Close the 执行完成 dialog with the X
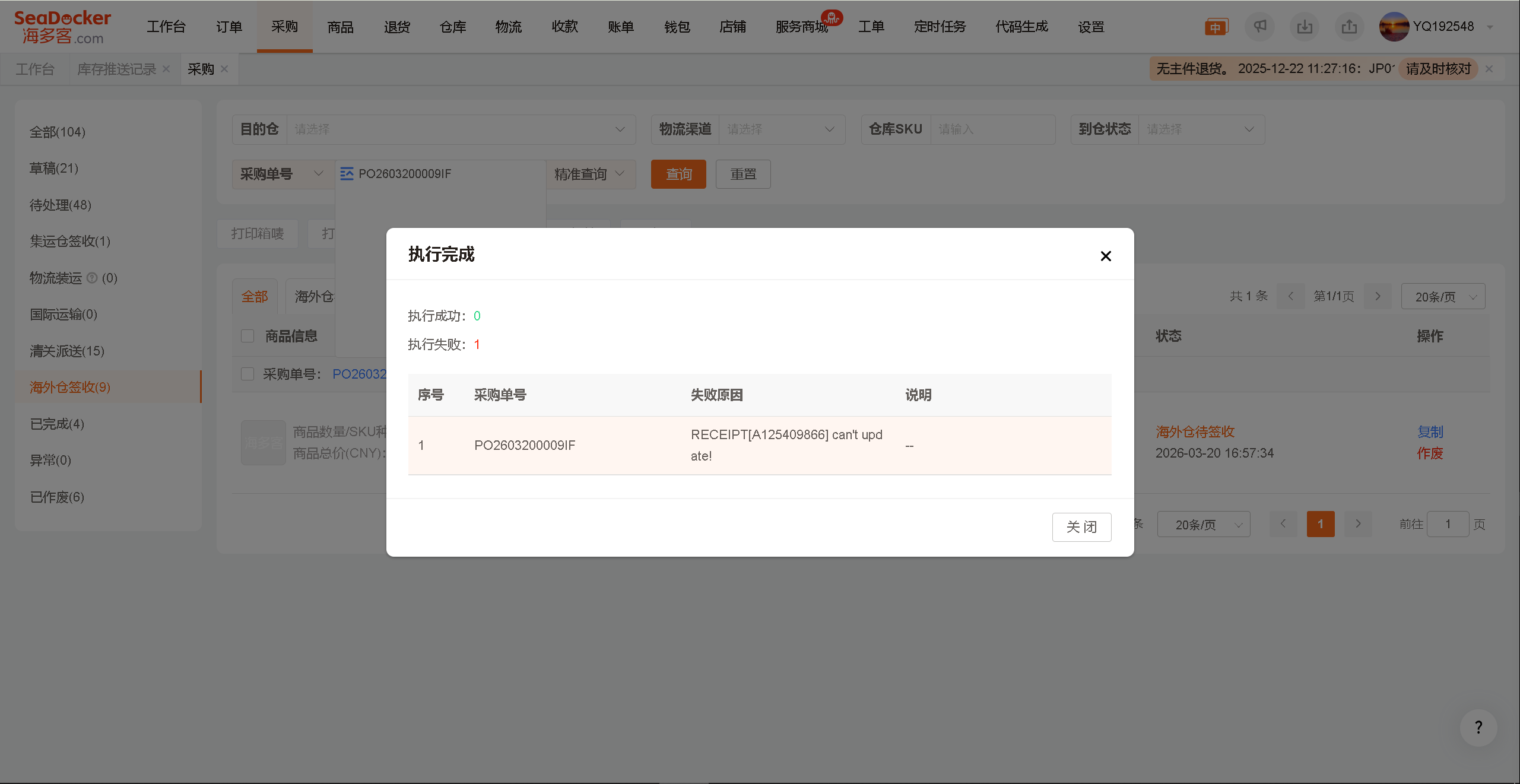This screenshot has height=784, width=1520. coord(1105,256)
